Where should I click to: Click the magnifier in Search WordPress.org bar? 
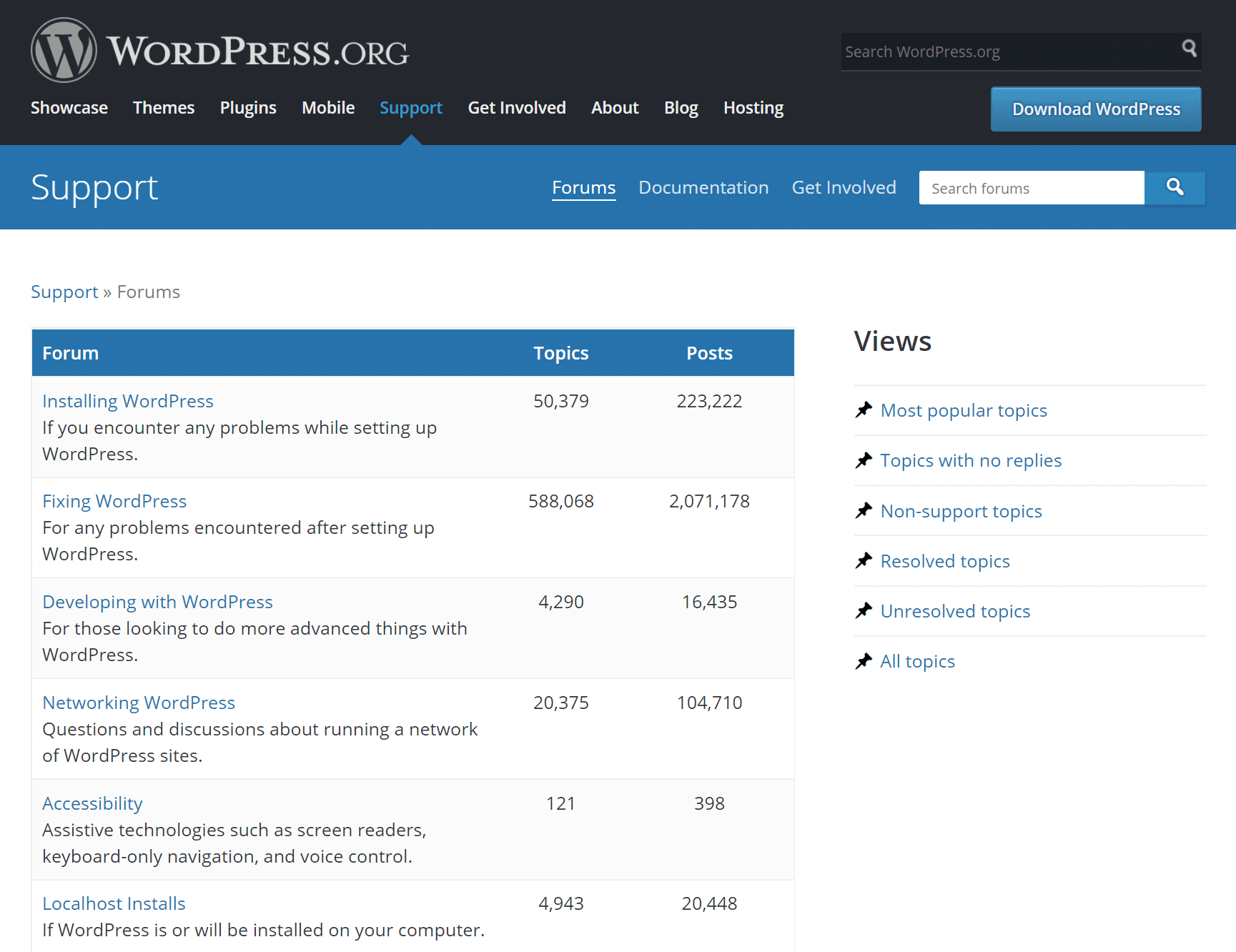point(1188,49)
